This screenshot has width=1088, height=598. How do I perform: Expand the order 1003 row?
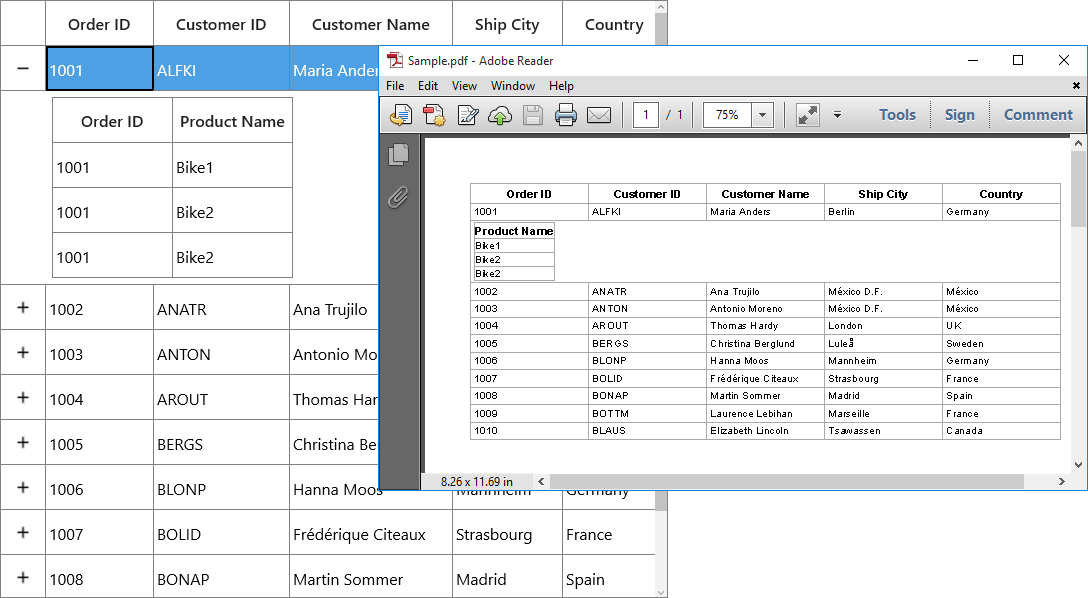tap(23, 352)
